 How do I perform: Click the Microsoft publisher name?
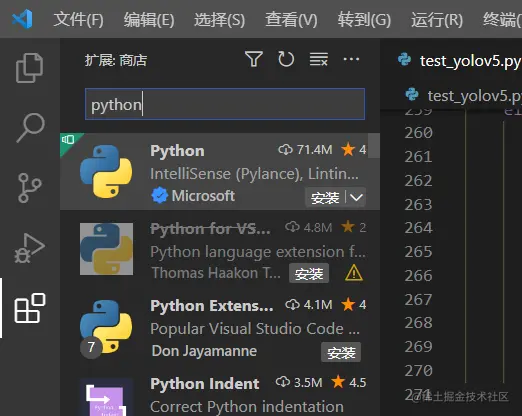click(203, 196)
